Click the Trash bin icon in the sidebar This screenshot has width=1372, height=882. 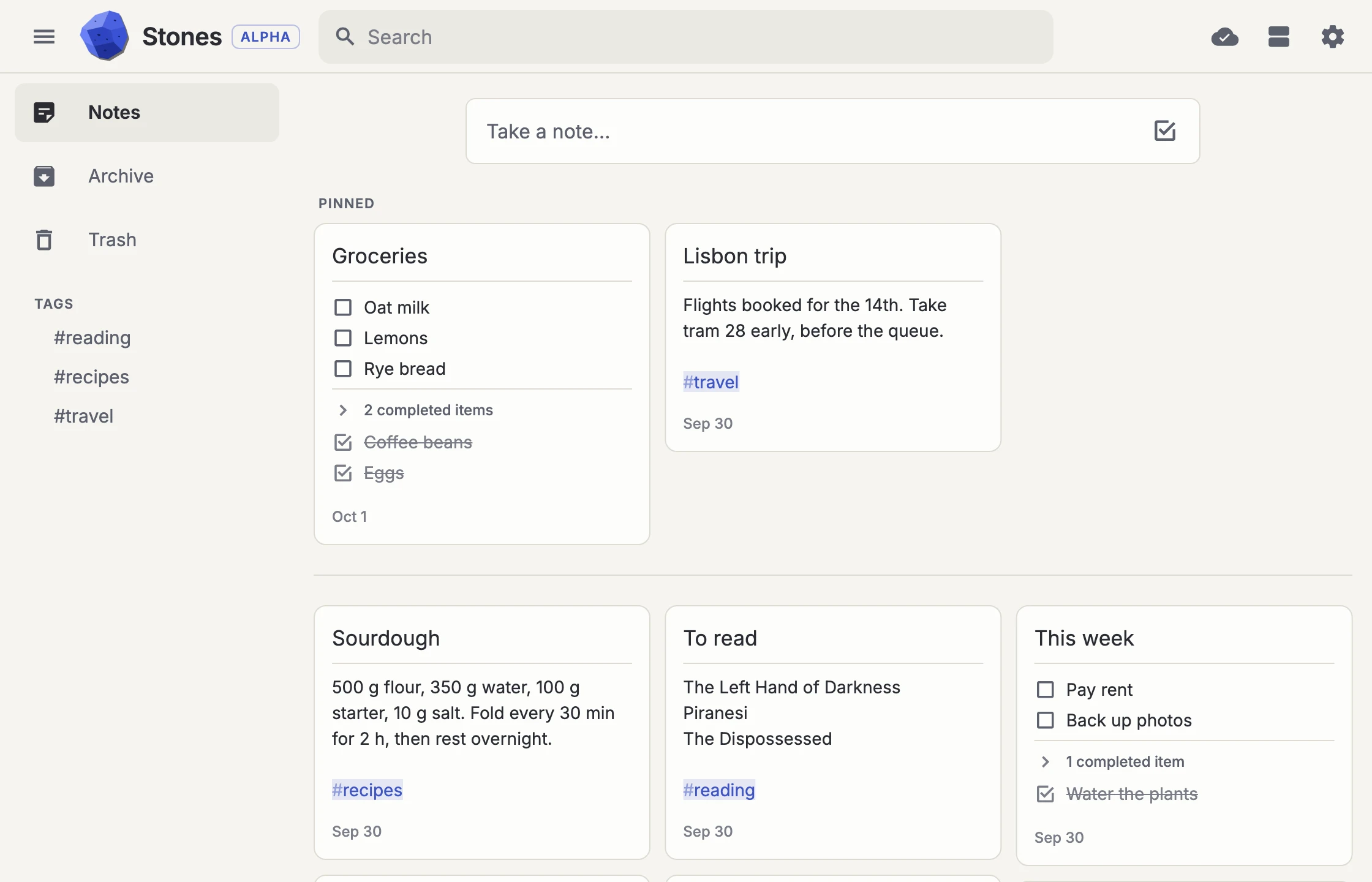click(44, 240)
